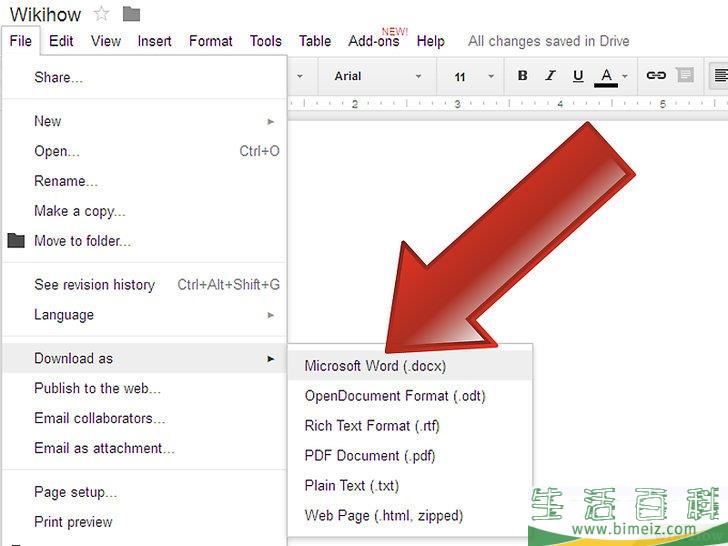Open the Add-ons menu
Image resolution: width=728 pixels, height=546 pixels.
pos(374,41)
